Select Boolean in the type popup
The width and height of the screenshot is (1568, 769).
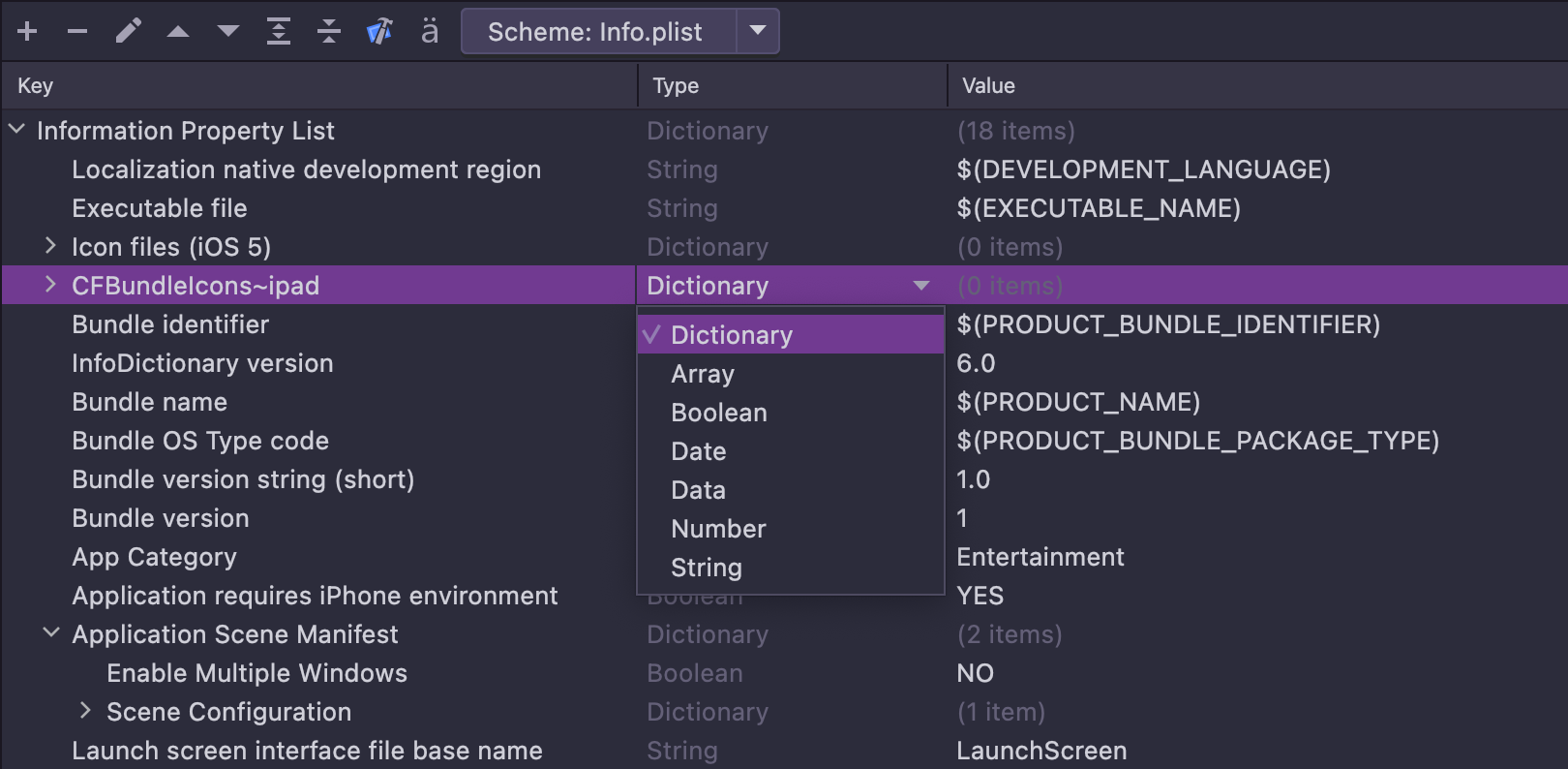coord(718,413)
